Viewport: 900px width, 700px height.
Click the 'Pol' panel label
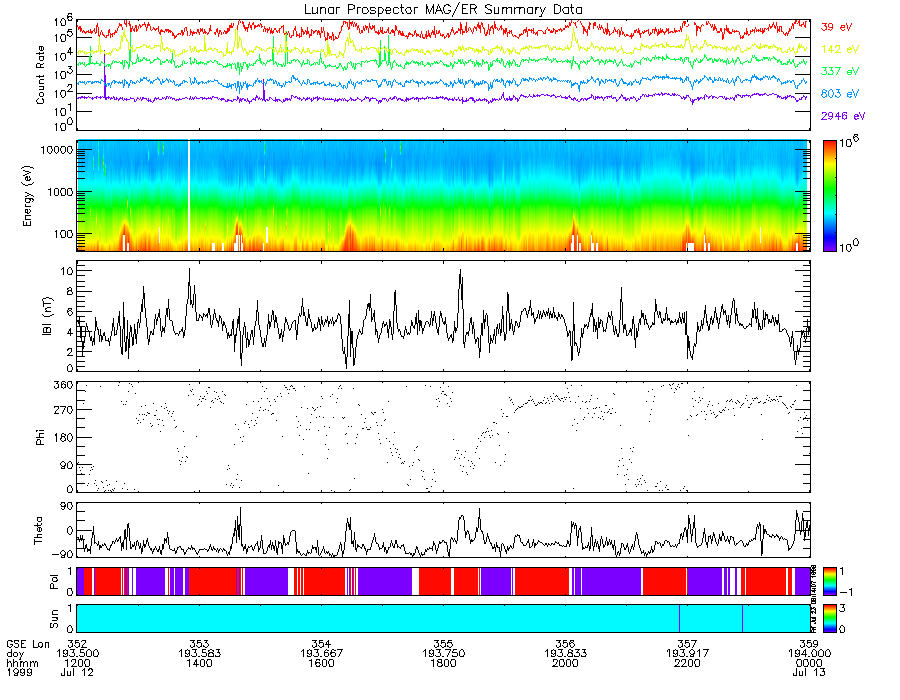click(54, 581)
